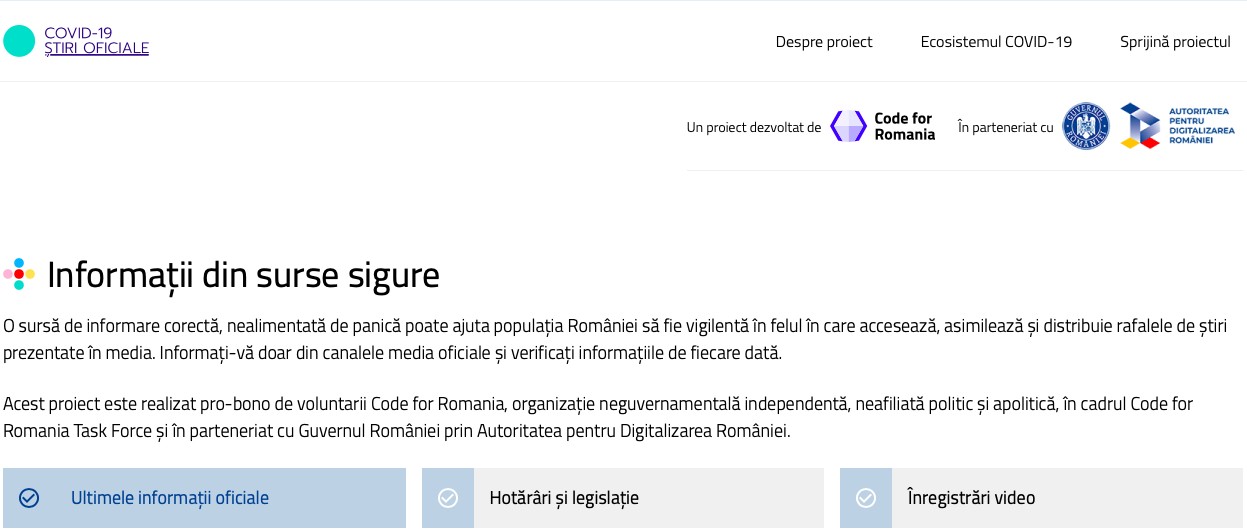
Task: Select the Ultimele informații oficiale tab
Action: [169, 498]
